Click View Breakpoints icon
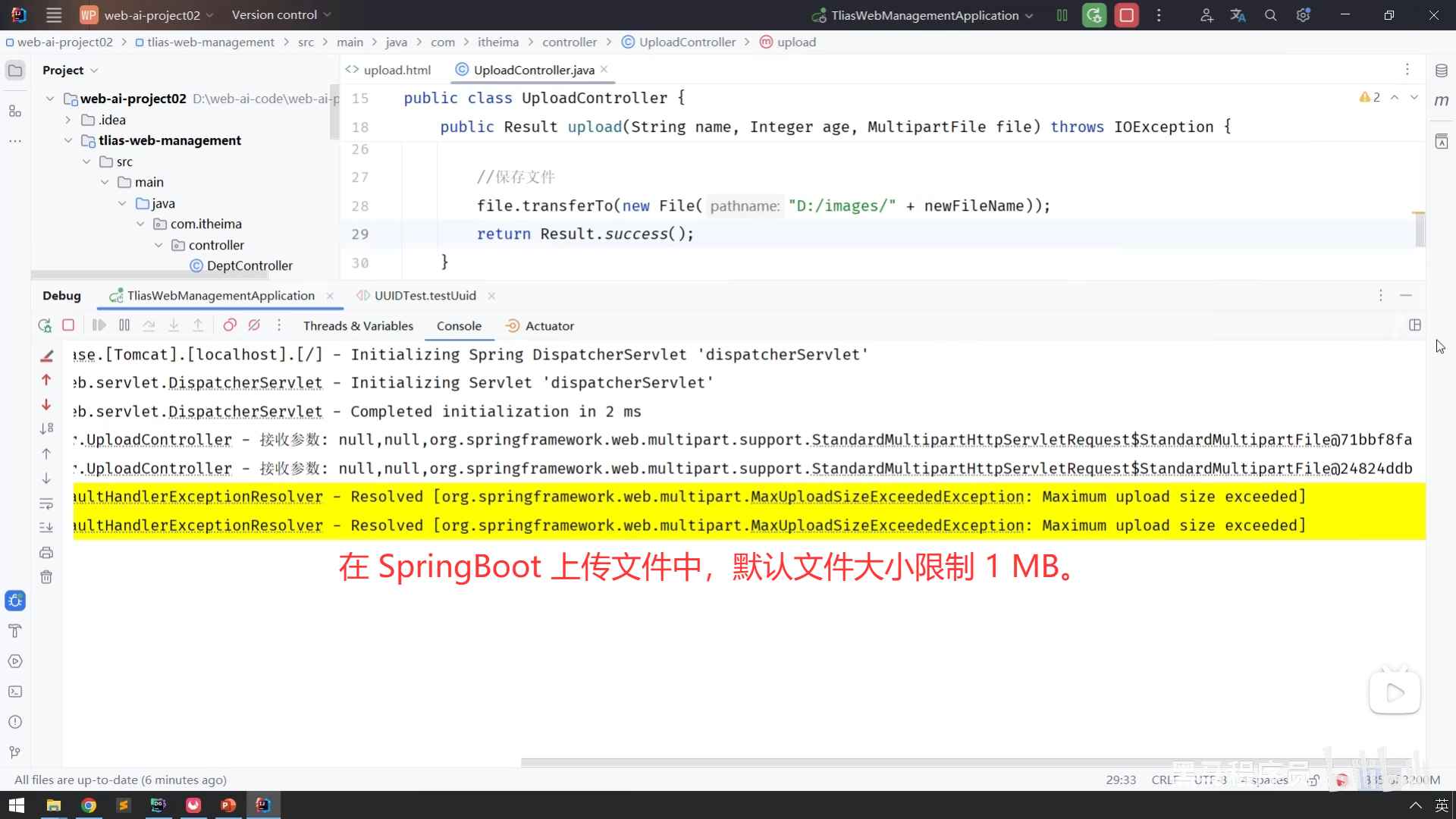 click(x=229, y=325)
